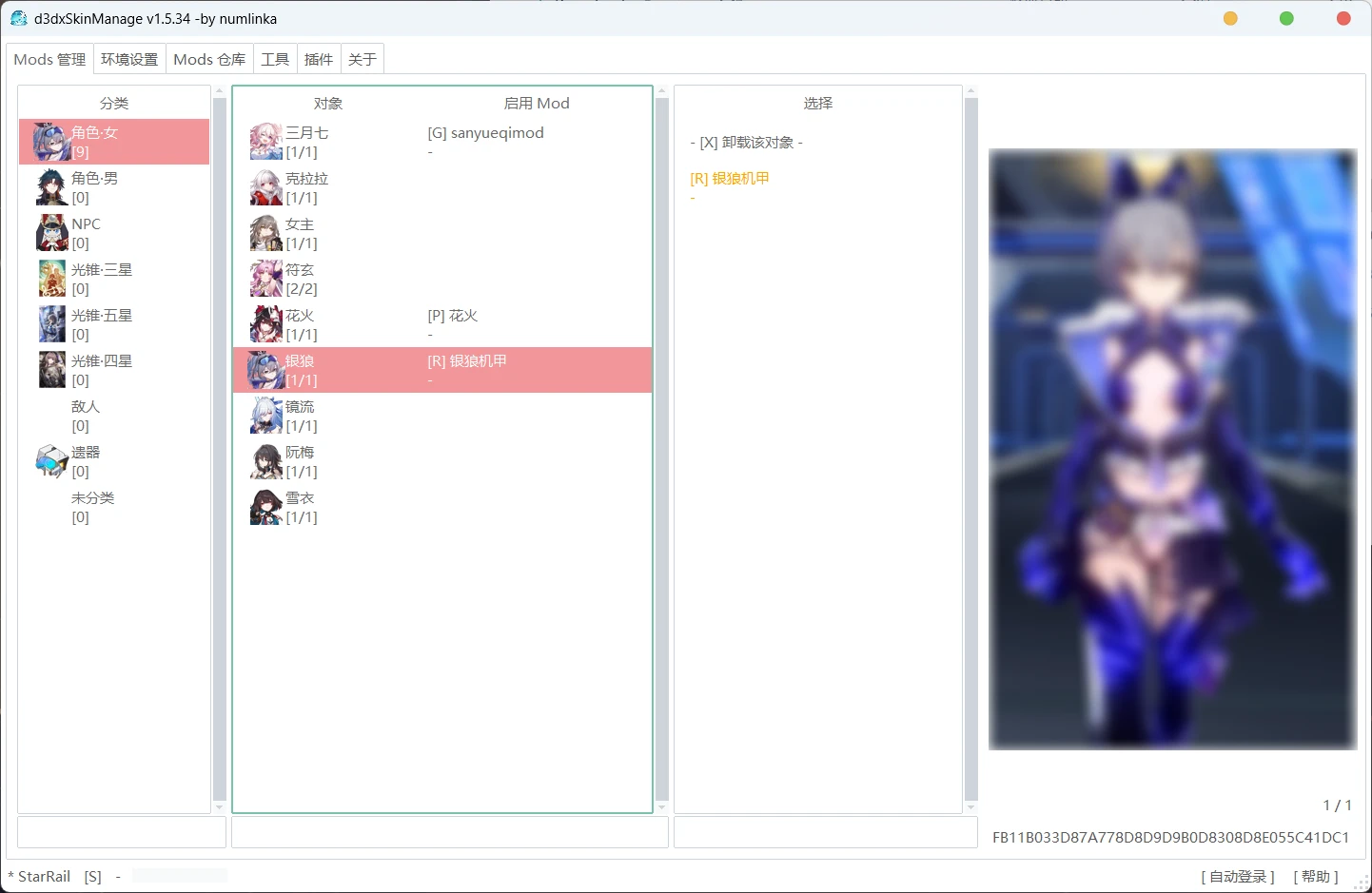Click the [P] 花火 enabled mod entry
Image resolution: width=1372 pixels, height=893 pixels.
click(x=452, y=316)
